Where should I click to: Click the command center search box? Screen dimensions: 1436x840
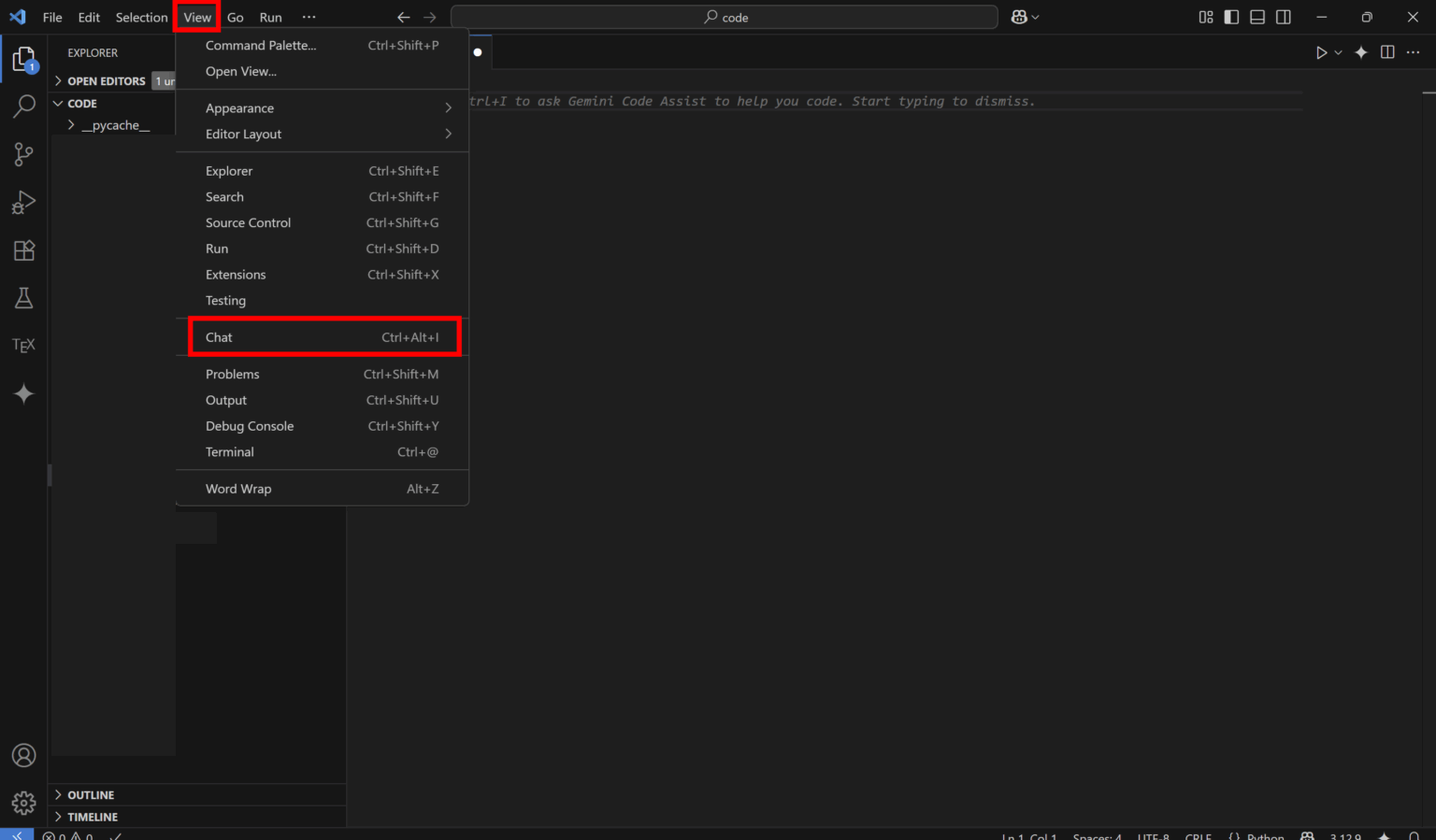point(725,16)
